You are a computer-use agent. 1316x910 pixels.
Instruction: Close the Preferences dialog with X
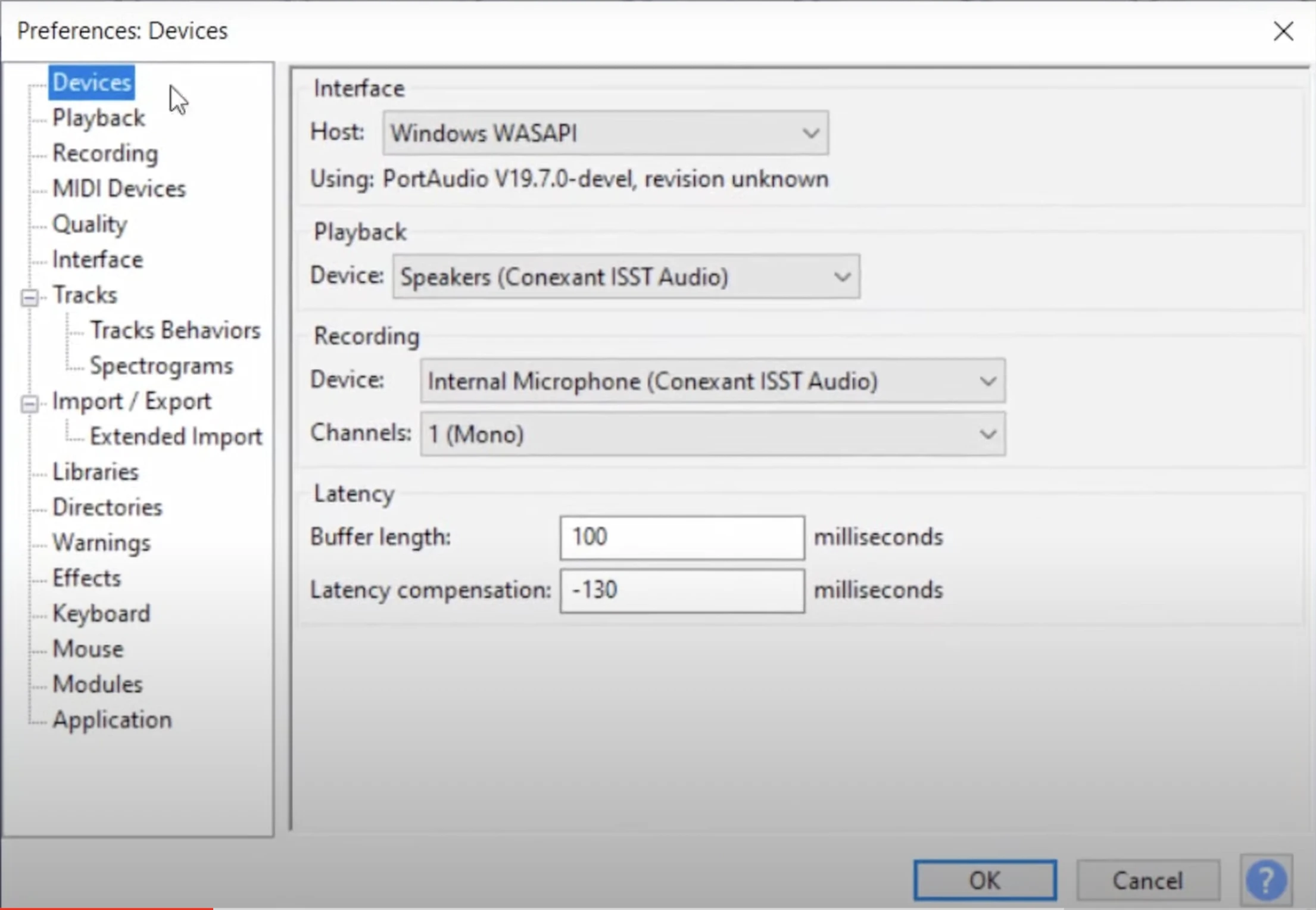[1283, 31]
